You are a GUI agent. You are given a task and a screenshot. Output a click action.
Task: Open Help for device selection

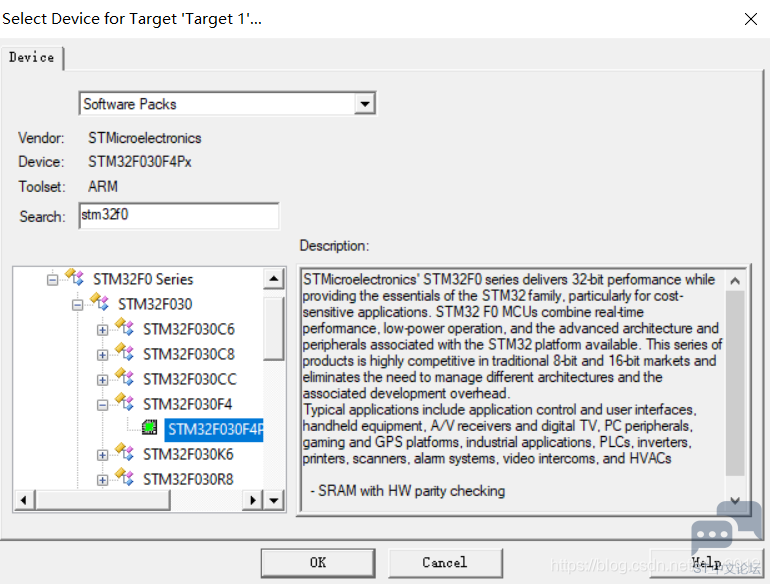tap(706, 562)
